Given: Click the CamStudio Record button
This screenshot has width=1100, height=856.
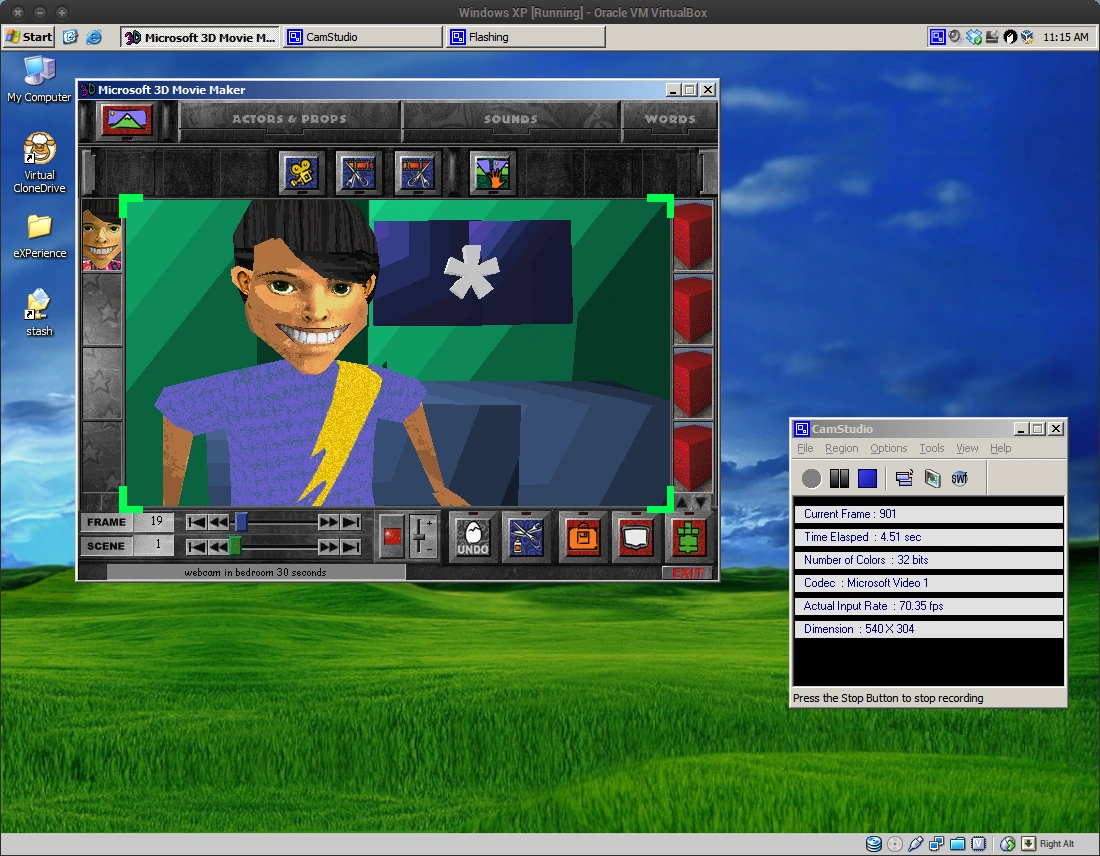Looking at the screenshot, I should pyautogui.click(x=811, y=479).
